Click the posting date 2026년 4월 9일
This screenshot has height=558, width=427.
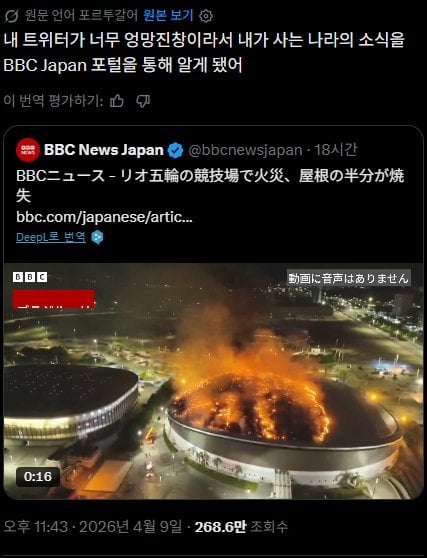coord(130,527)
